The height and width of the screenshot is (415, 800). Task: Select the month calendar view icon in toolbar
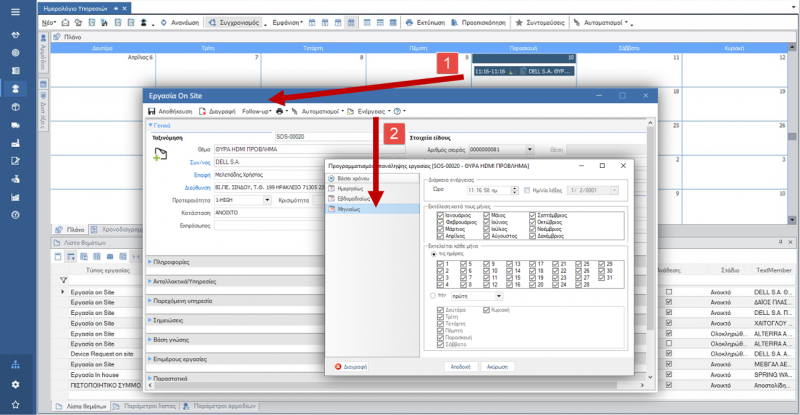(351, 22)
